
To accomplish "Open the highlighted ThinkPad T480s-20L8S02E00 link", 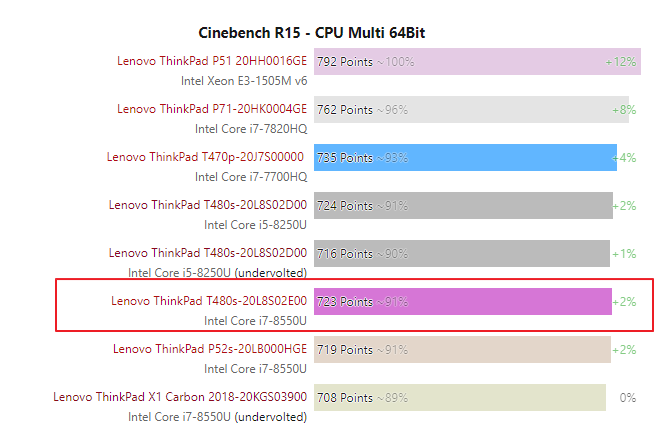I will [209, 301].
